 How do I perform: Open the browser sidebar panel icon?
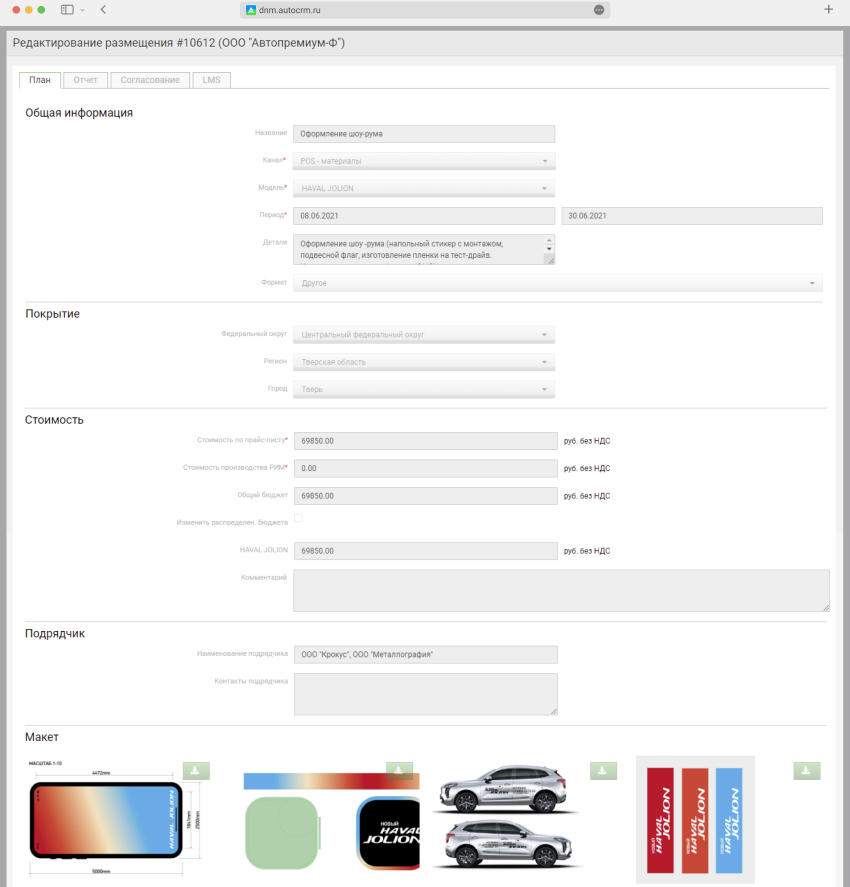(67, 9)
